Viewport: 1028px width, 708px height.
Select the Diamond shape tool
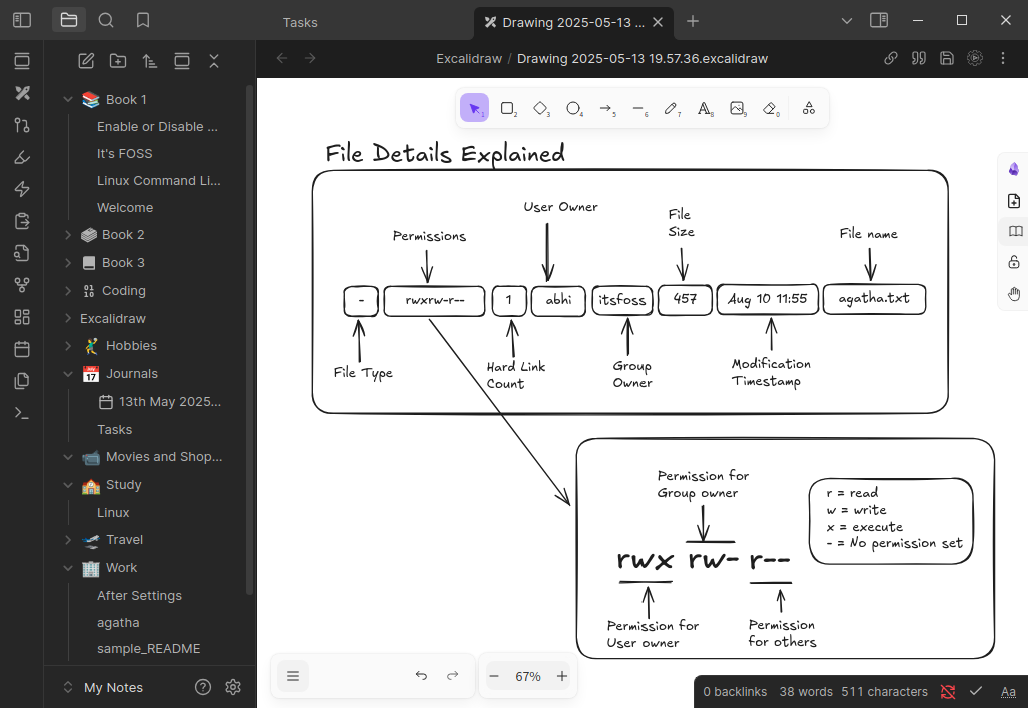pos(540,108)
